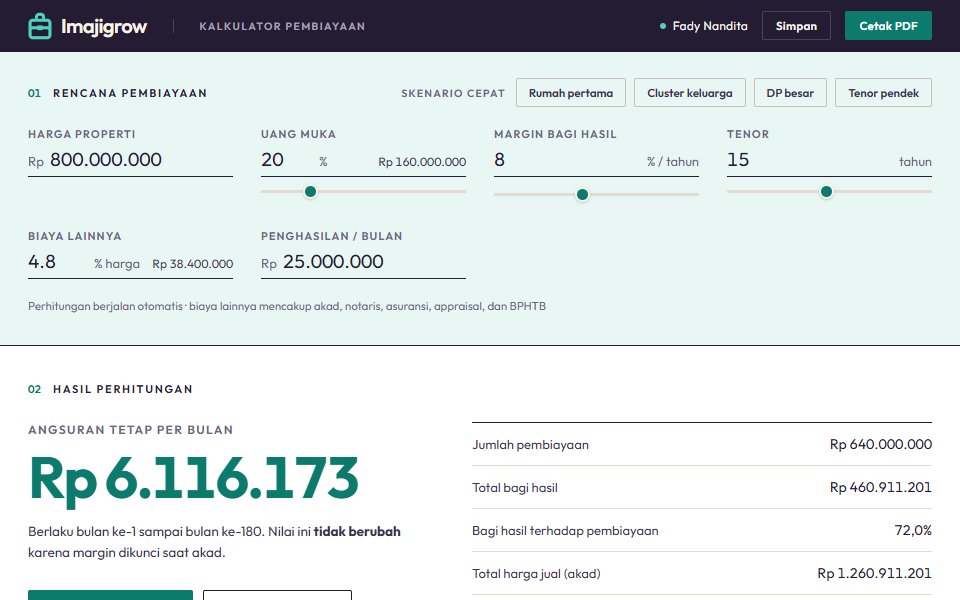The image size is (960, 600).
Task: Click the Margin Bagi Hasil slider handle
Action: (x=582, y=195)
